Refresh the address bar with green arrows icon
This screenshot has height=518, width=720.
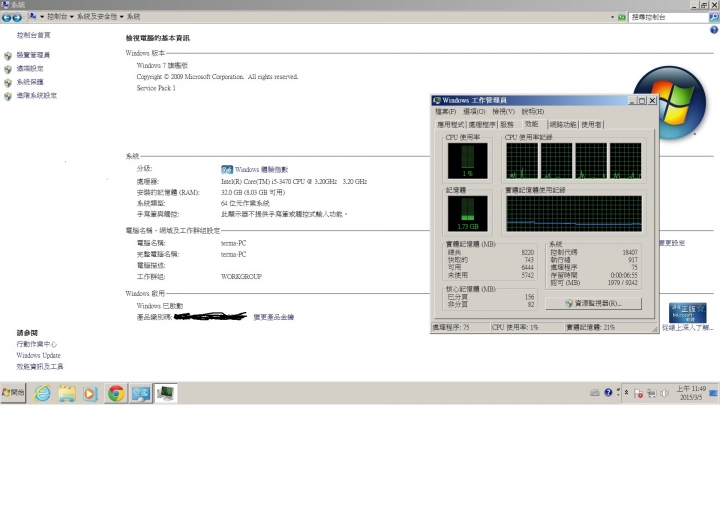point(622,17)
